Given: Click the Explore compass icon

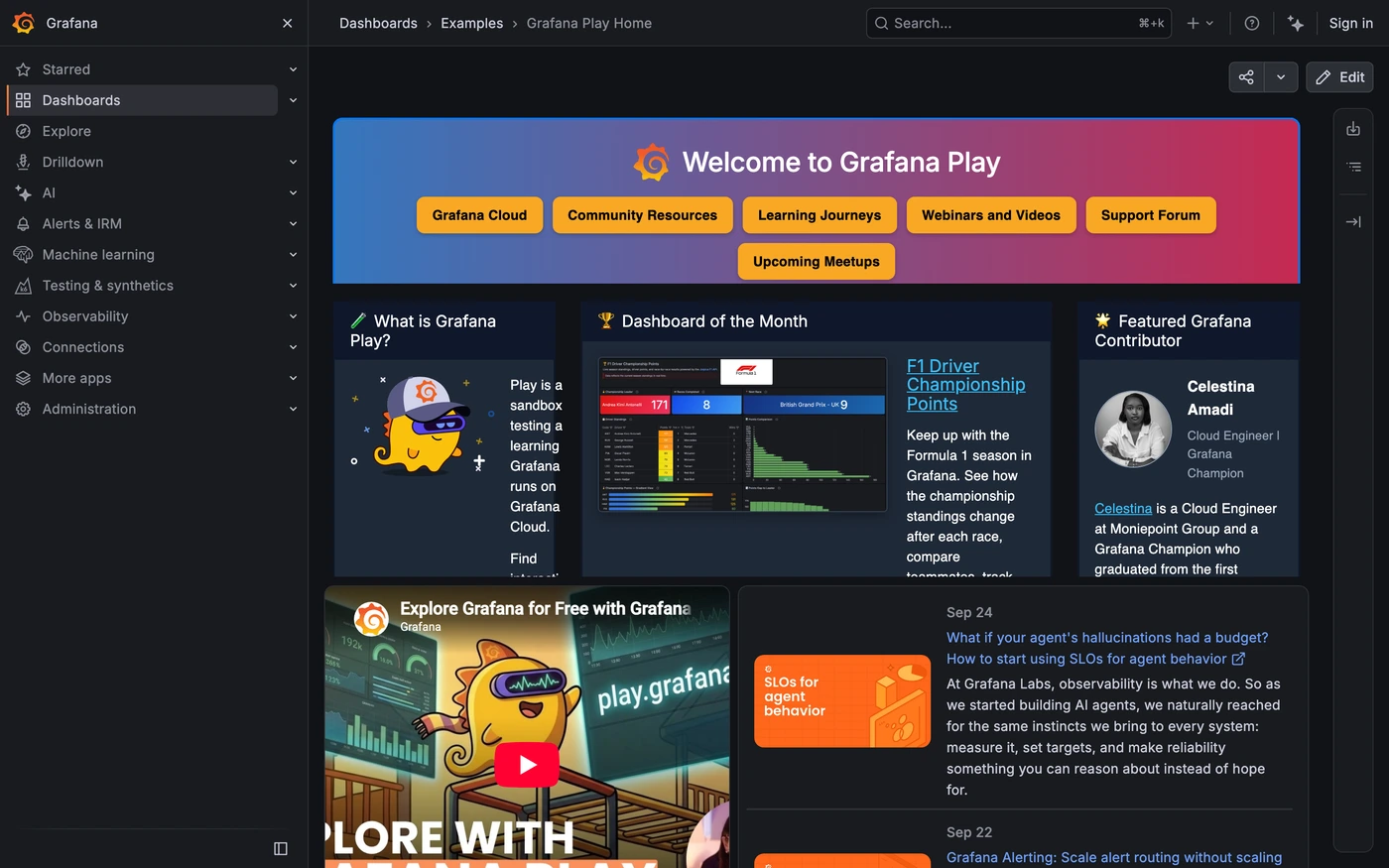Looking at the screenshot, I should click(x=23, y=131).
